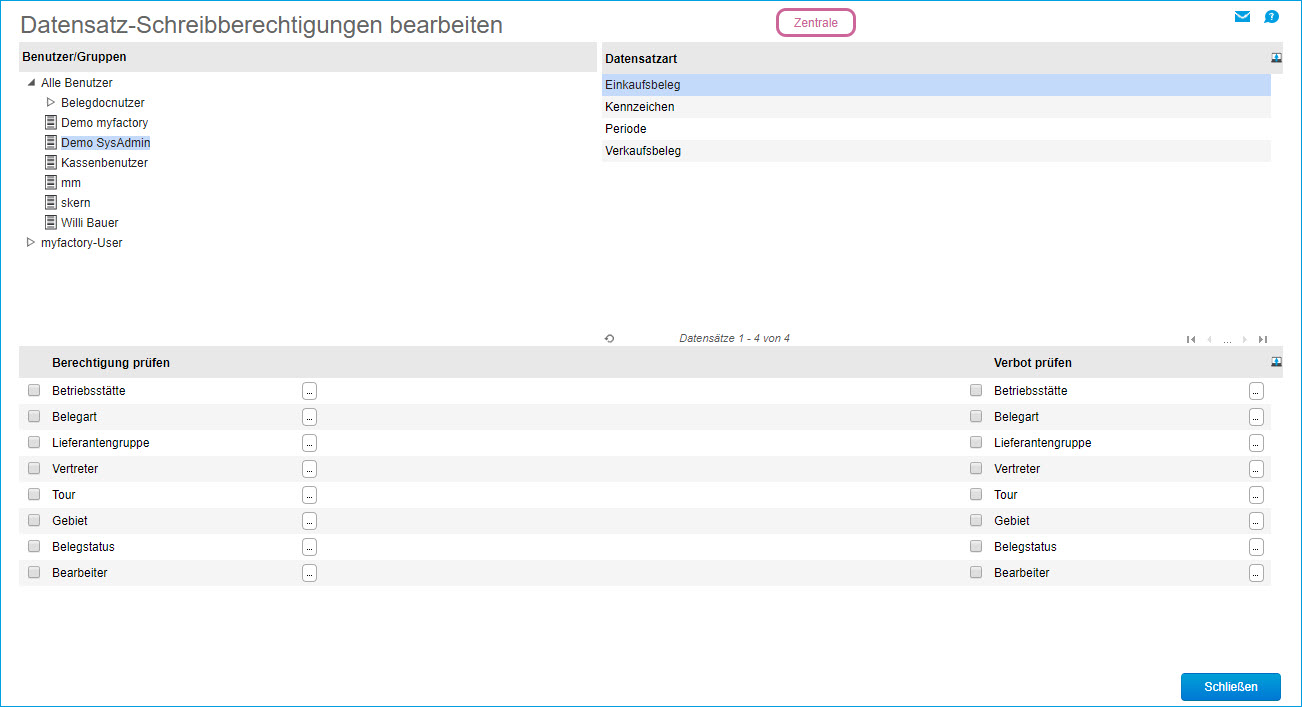This screenshot has height=707, width=1302.
Task: Click the Kassenbenutzer user icon
Action: (x=51, y=162)
